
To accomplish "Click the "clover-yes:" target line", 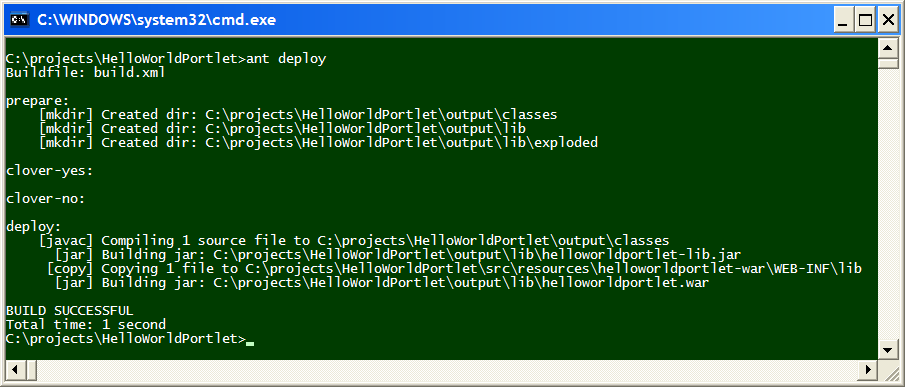I will (x=49, y=171).
